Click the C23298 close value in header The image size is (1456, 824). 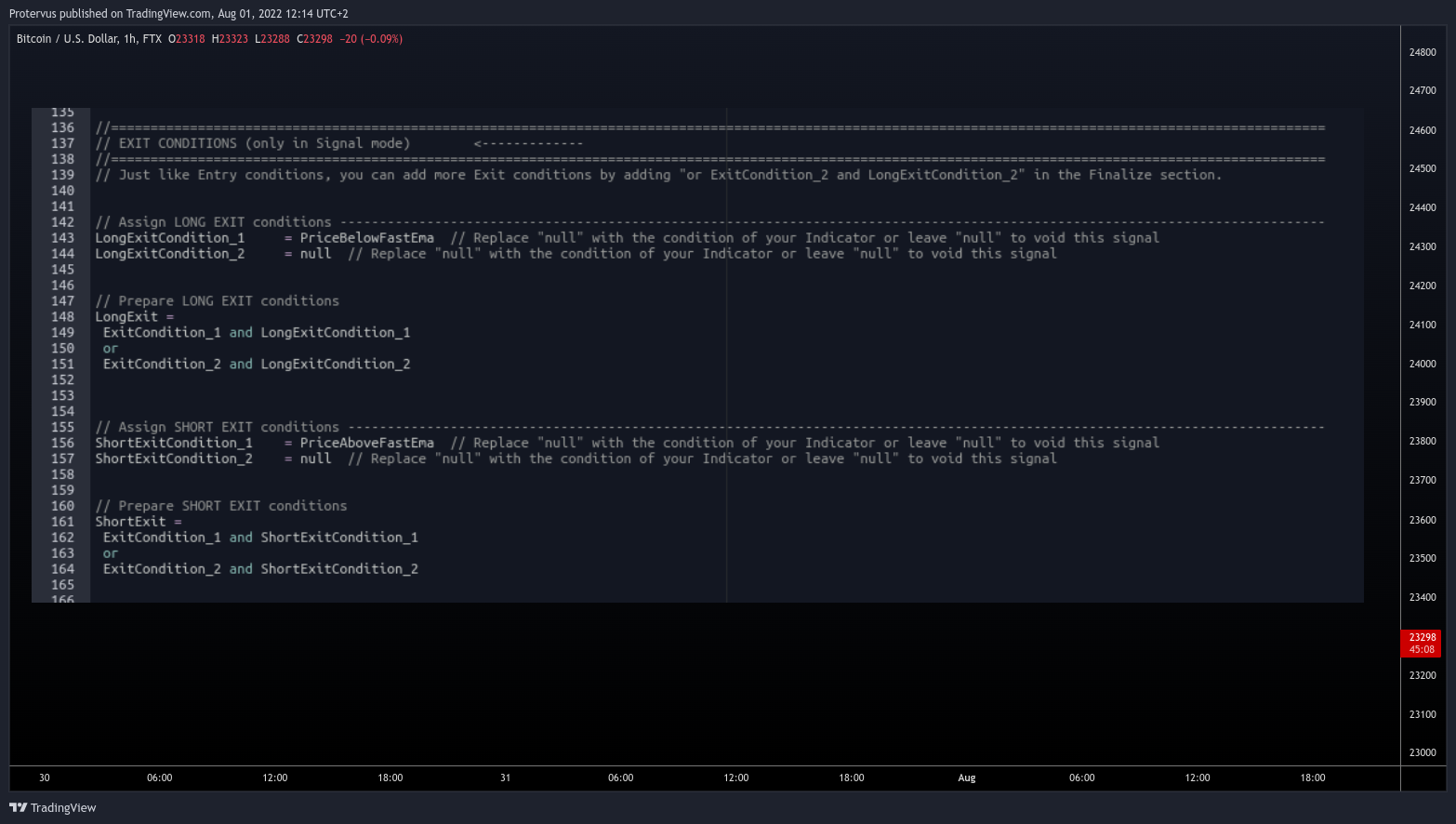[x=314, y=39]
